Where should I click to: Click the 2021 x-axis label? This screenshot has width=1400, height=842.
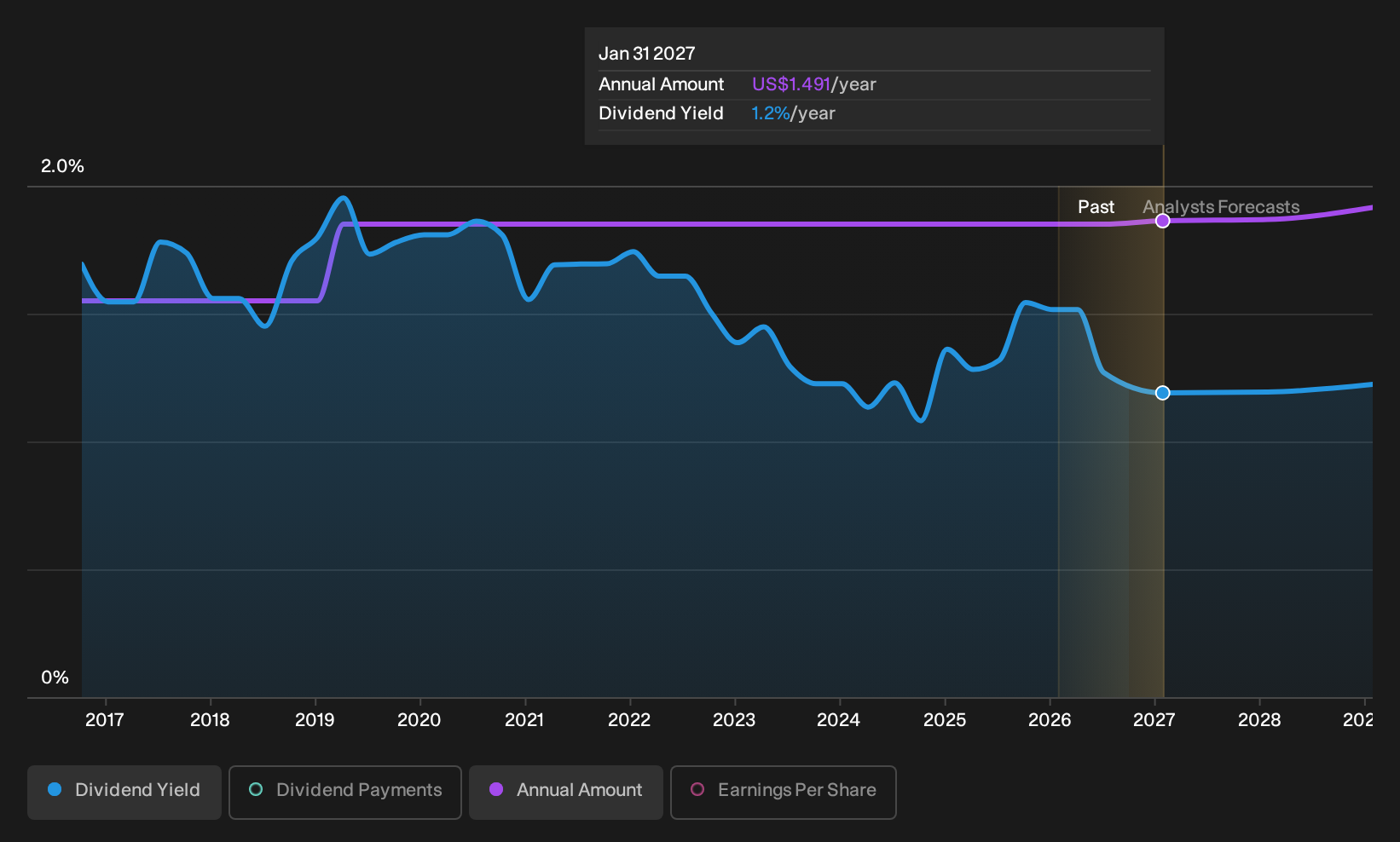click(x=524, y=720)
